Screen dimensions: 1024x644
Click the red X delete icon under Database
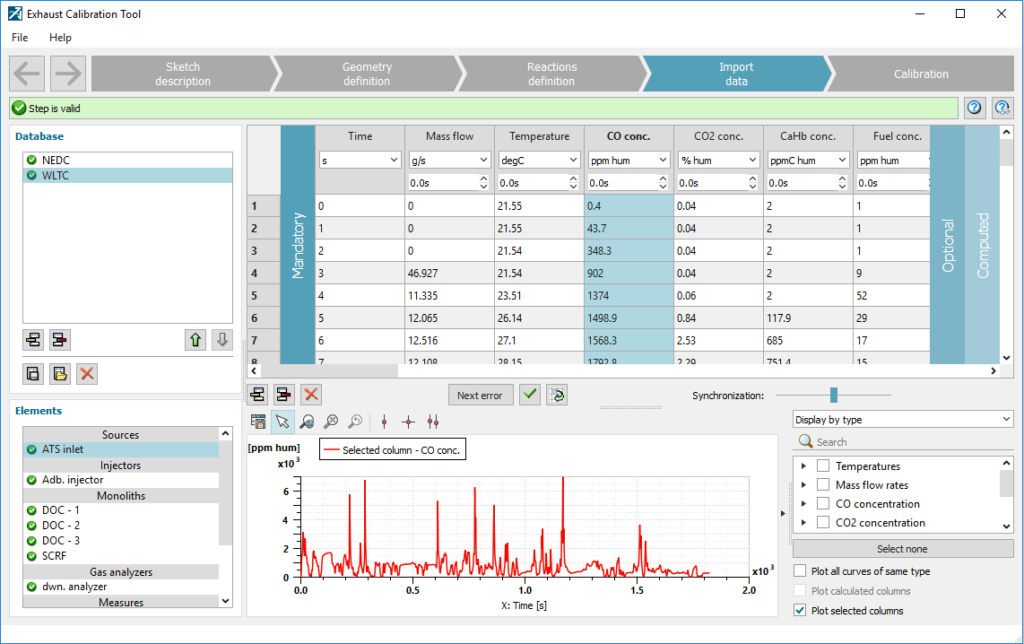tap(87, 374)
